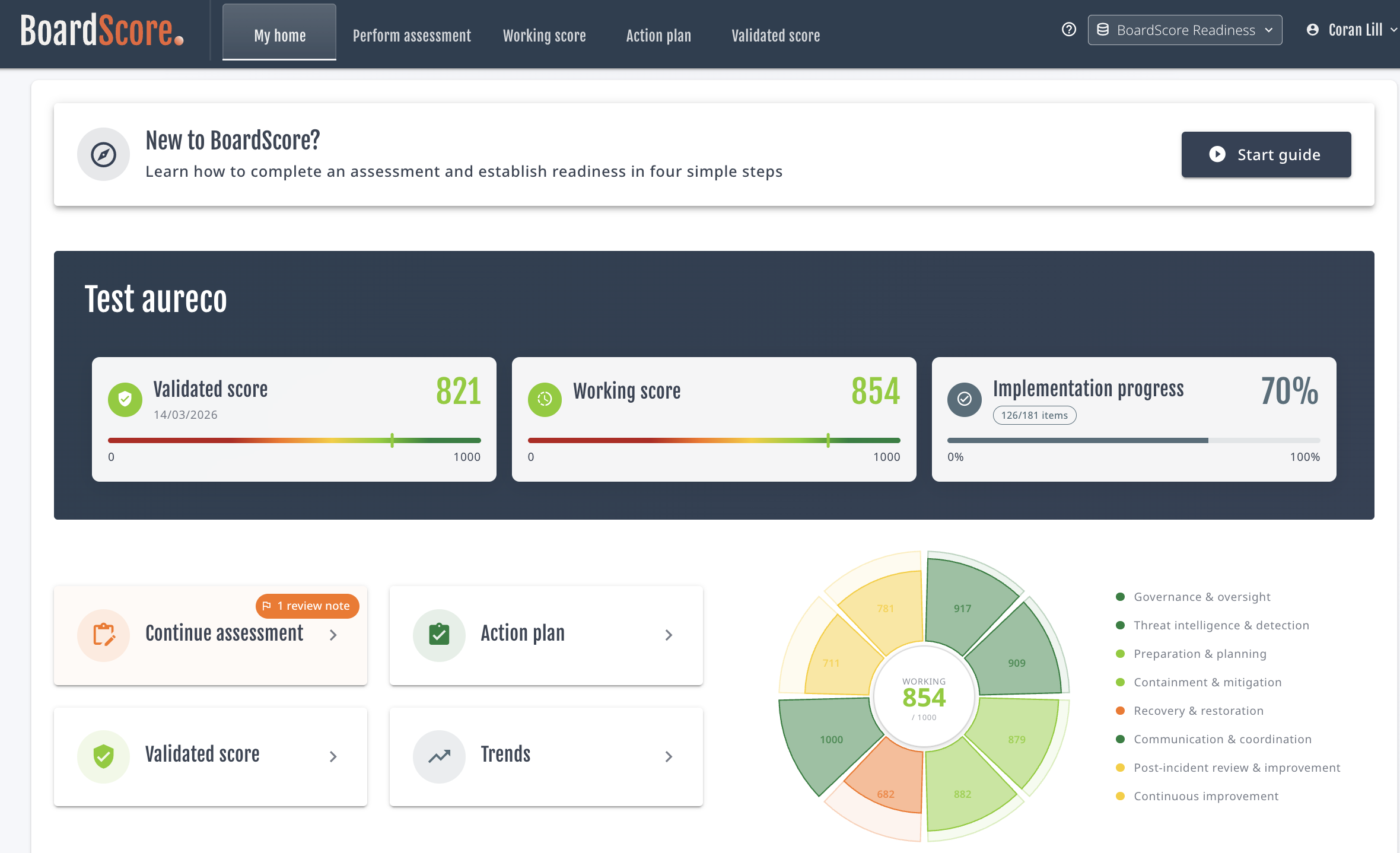This screenshot has height=853, width=1400.
Task: Click the Implementation progress bar
Action: [x=1133, y=441]
